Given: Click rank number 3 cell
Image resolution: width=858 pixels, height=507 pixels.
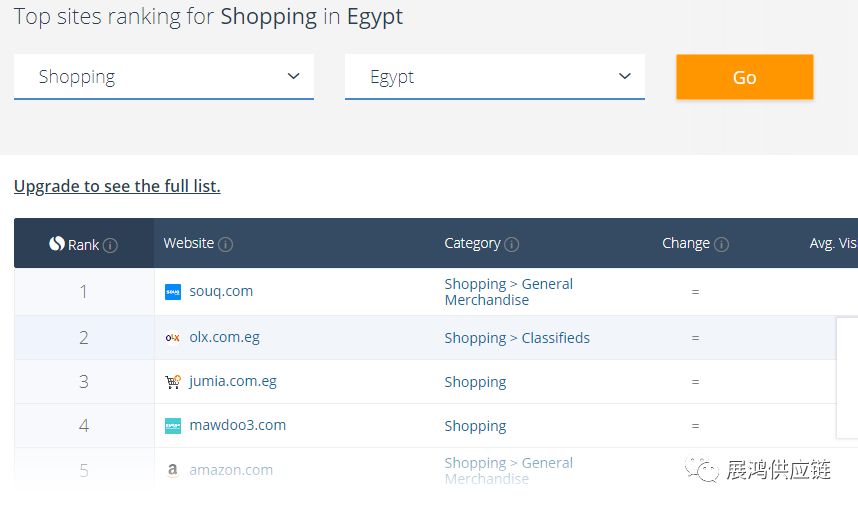Looking at the screenshot, I should [84, 381].
